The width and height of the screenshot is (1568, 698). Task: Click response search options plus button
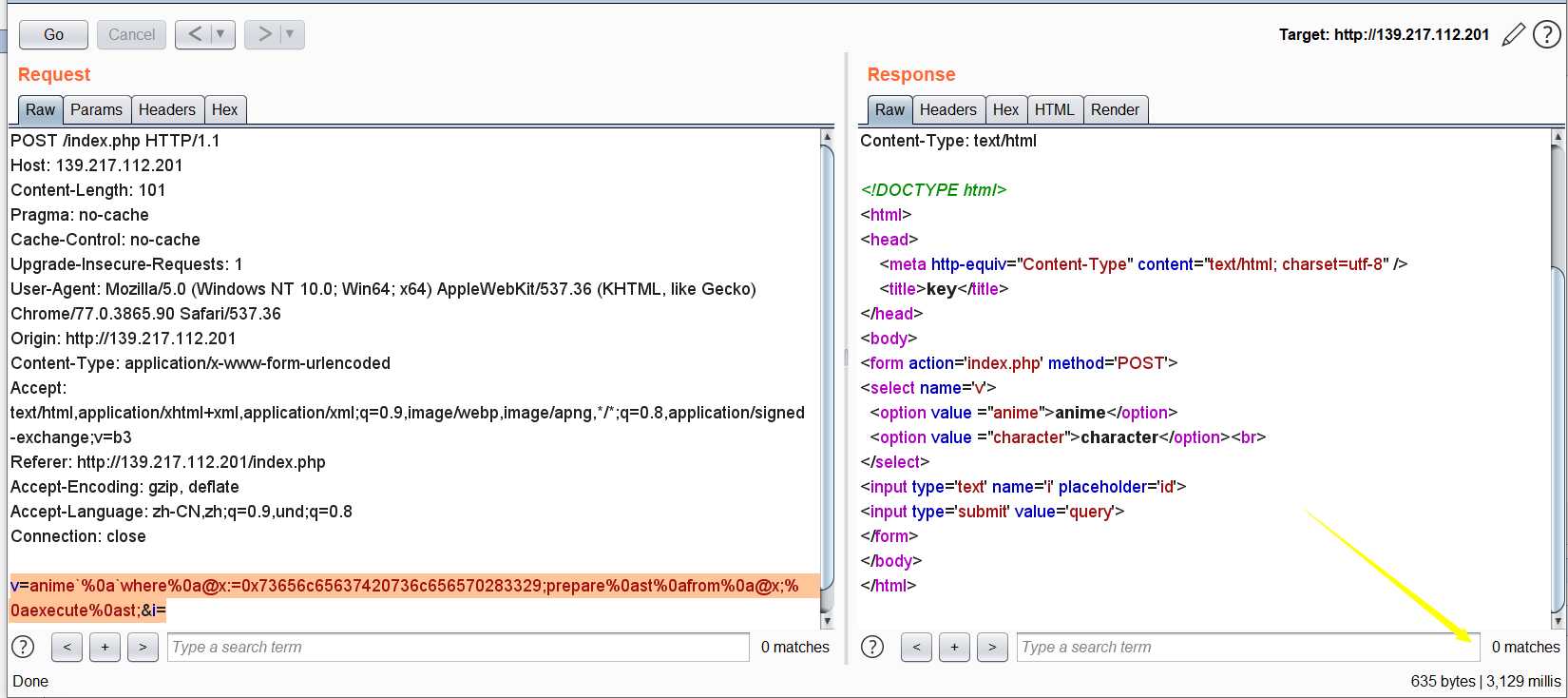point(954,648)
